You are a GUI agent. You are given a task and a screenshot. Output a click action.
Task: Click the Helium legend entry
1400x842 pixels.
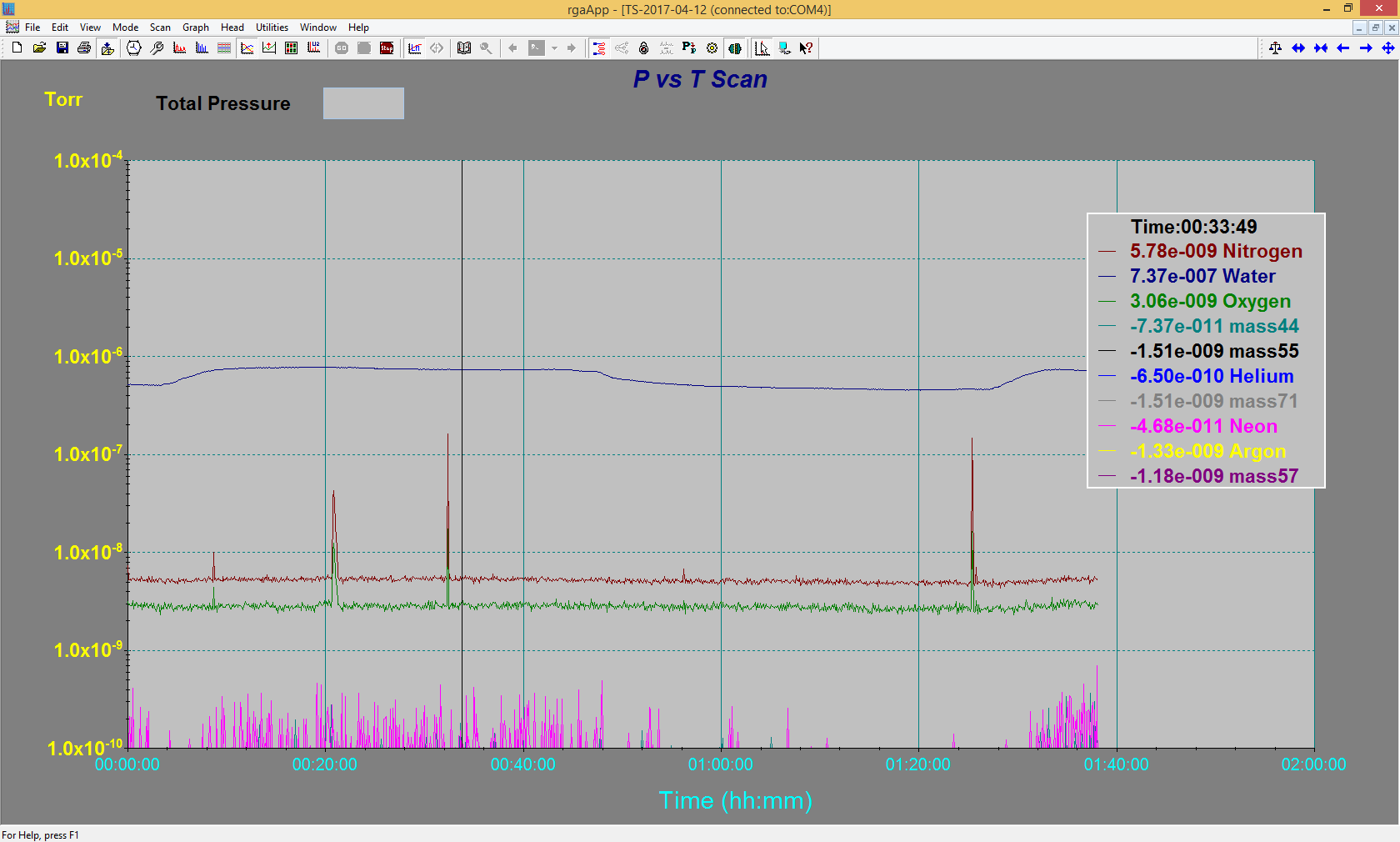[1212, 376]
